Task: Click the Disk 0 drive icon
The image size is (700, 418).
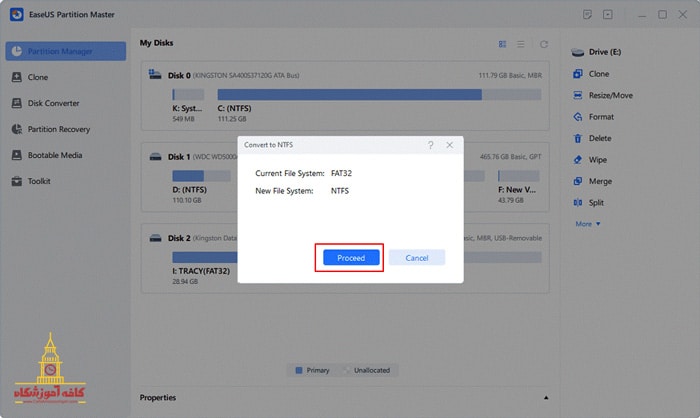Action: (155, 75)
